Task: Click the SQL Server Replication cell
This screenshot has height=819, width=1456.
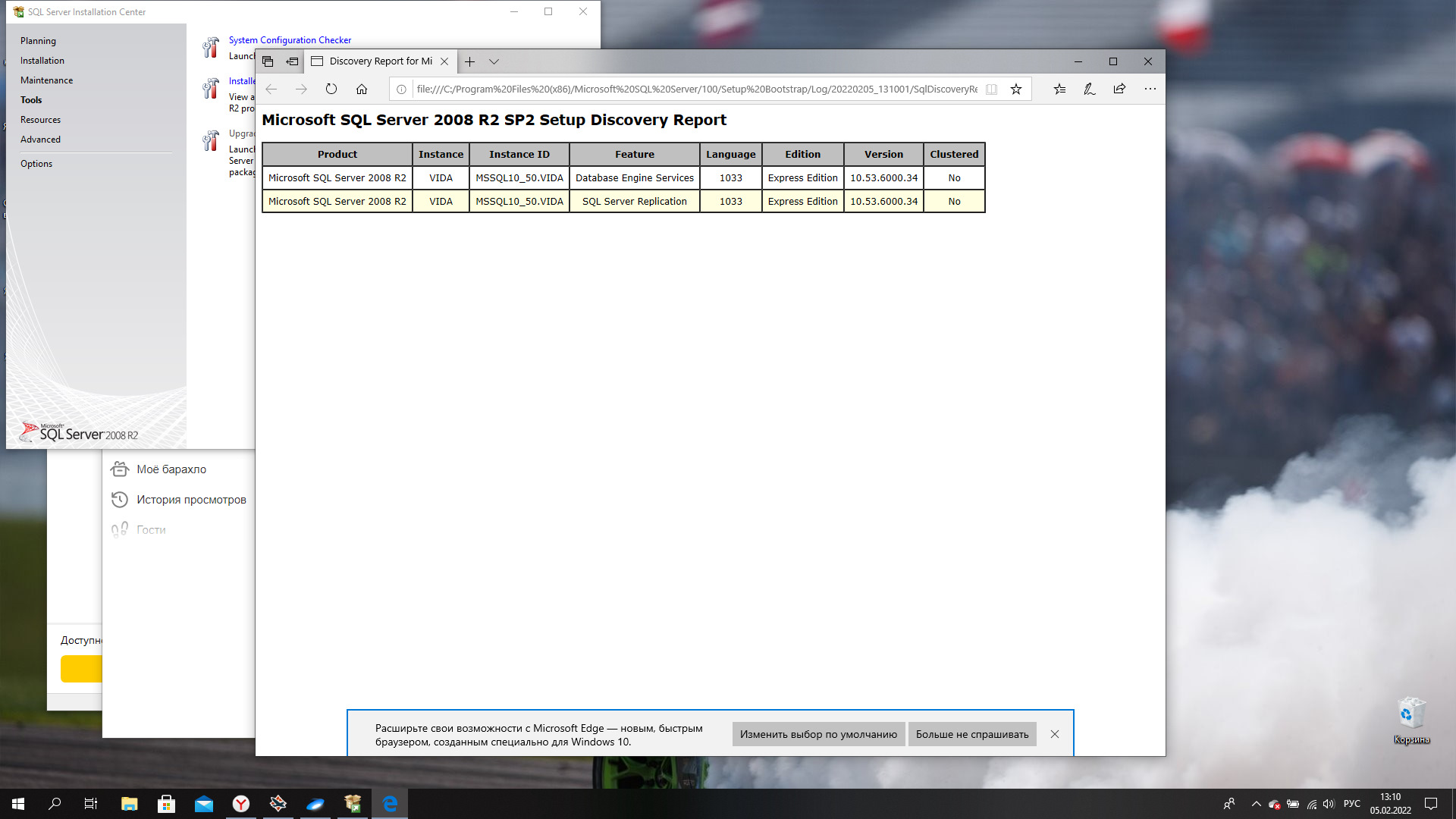Action: point(635,202)
